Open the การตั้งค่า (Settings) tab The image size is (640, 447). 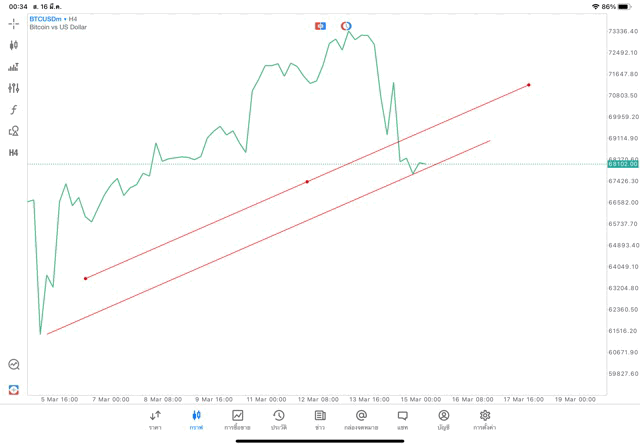coord(485,420)
